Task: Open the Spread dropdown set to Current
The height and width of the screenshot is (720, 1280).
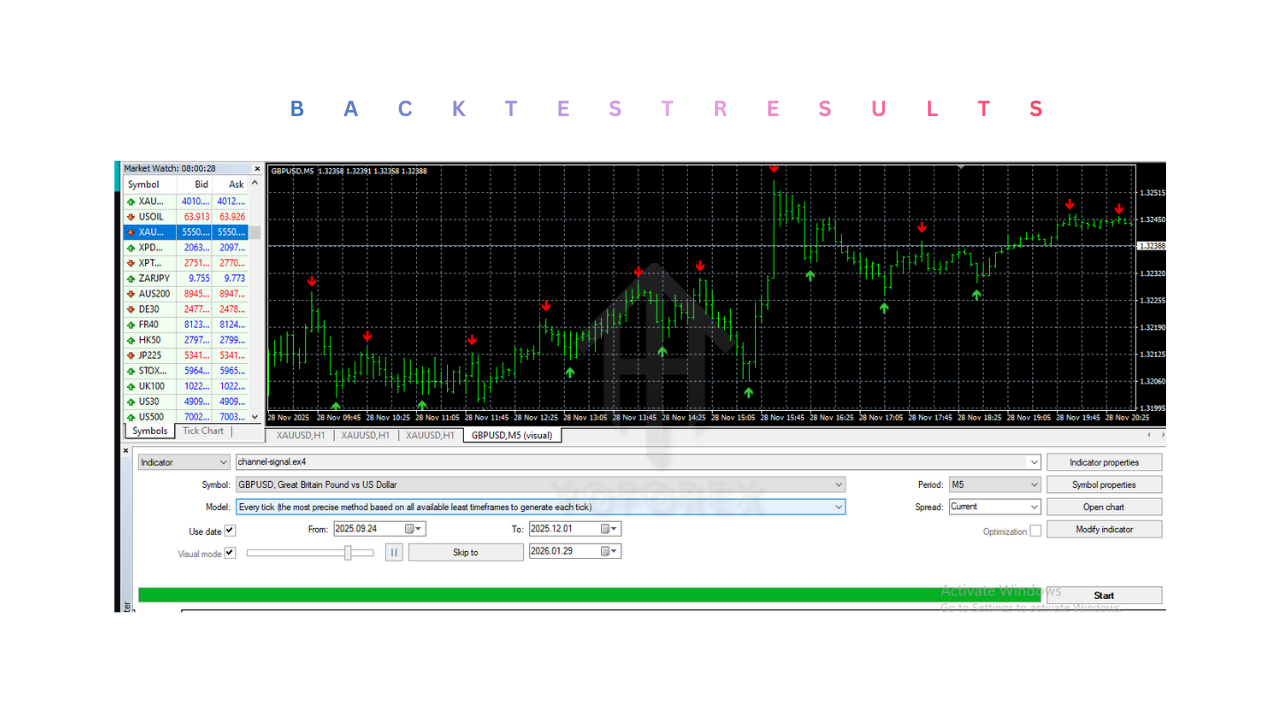Action: (1034, 506)
